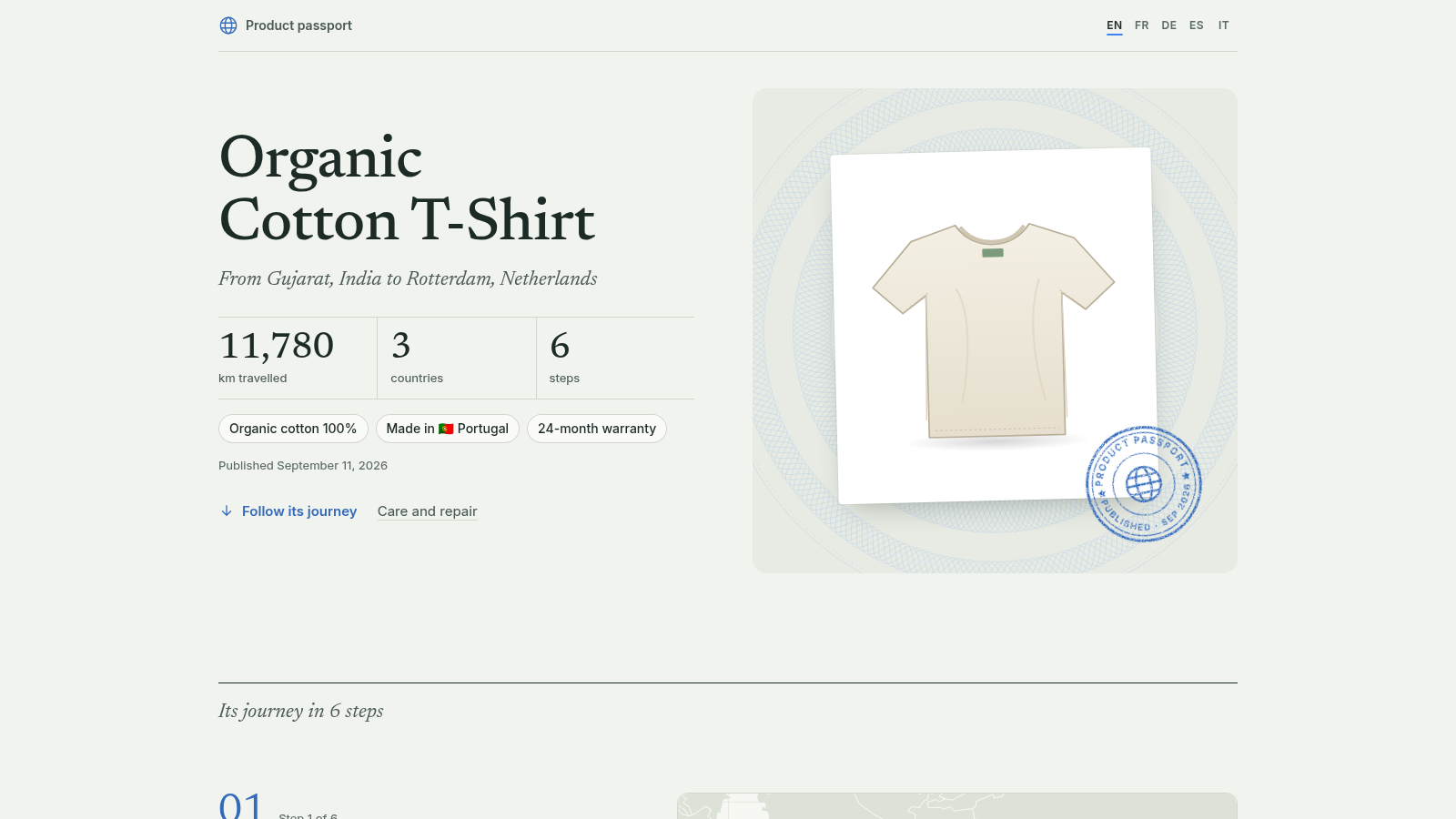Click the Its journey in 6 steps heading

[301, 711]
